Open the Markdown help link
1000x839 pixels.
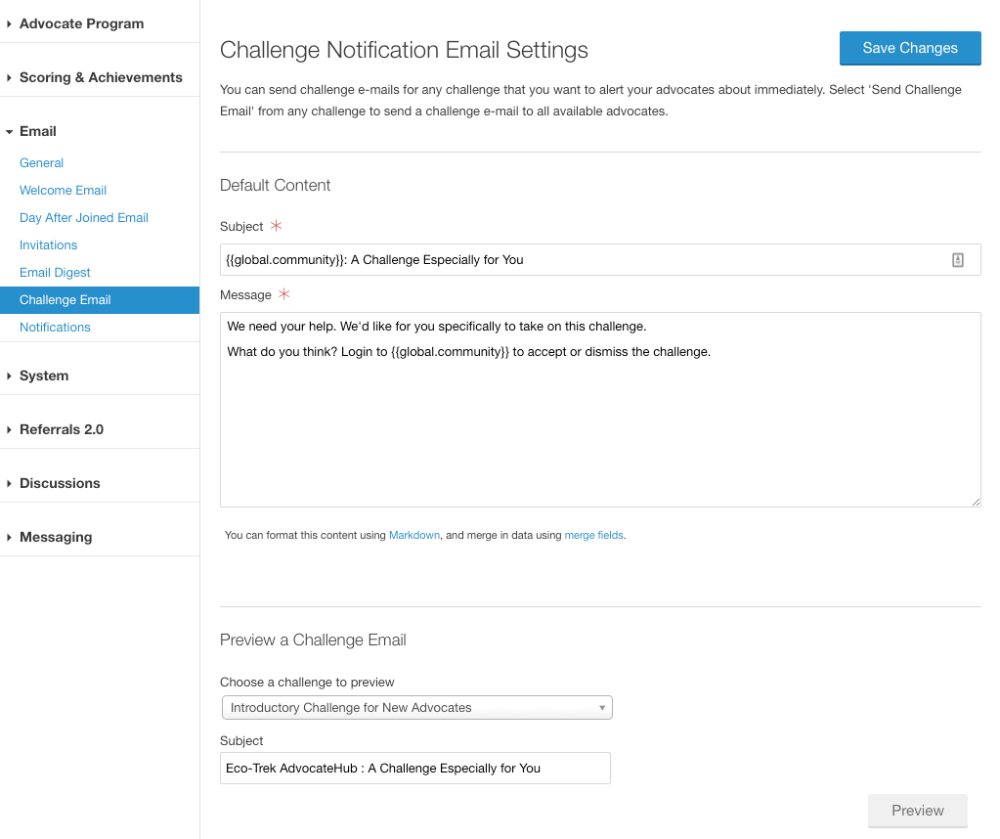tap(414, 535)
